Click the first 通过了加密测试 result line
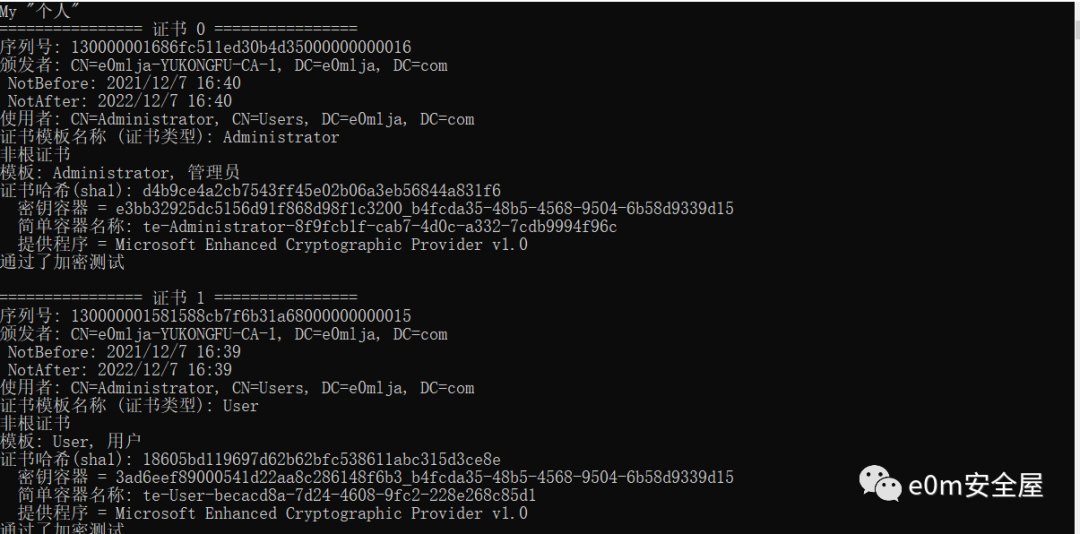This screenshot has height=534, width=1080. pos(62,263)
